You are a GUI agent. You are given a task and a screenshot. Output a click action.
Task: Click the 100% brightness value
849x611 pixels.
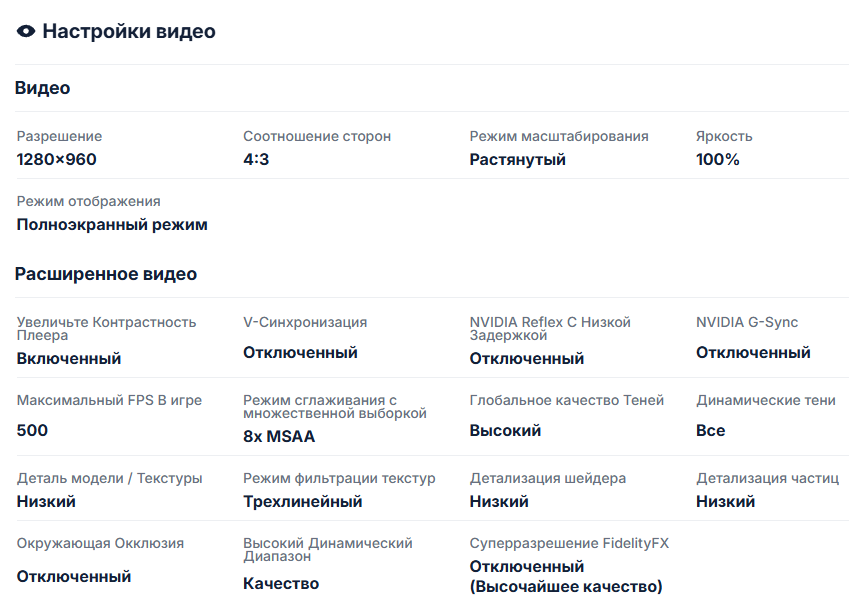(718, 160)
